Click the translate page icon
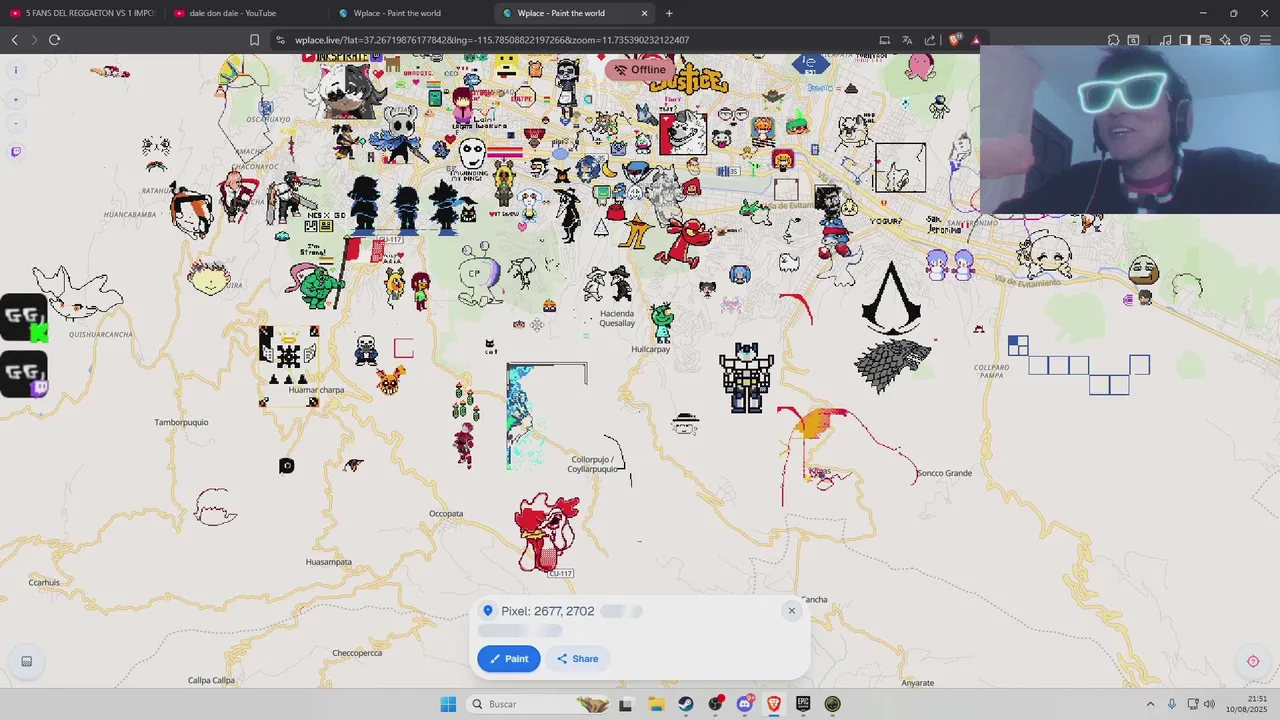The image size is (1280, 720). click(x=907, y=40)
